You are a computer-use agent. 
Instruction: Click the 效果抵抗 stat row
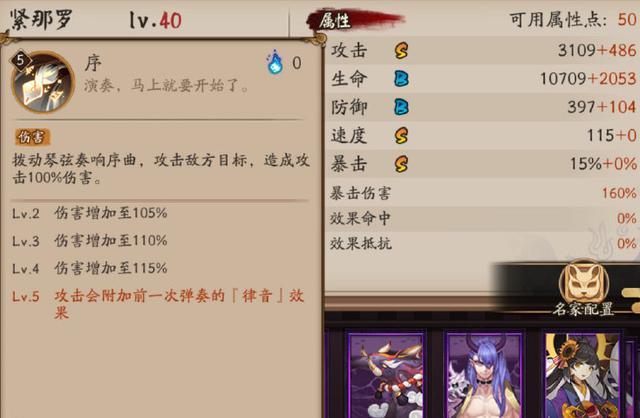coord(482,244)
